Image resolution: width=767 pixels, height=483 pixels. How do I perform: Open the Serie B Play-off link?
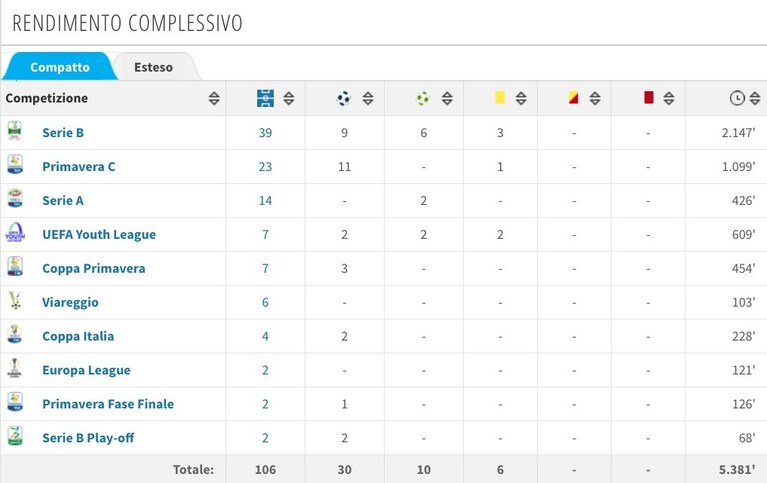point(88,438)
